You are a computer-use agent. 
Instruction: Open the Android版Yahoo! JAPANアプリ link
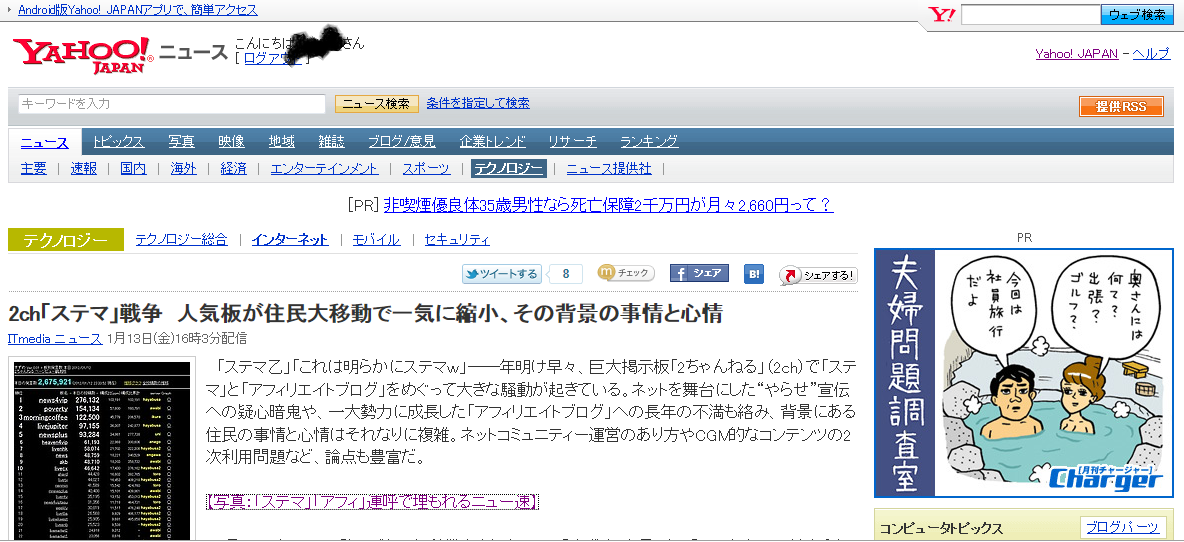coord(137,10)
